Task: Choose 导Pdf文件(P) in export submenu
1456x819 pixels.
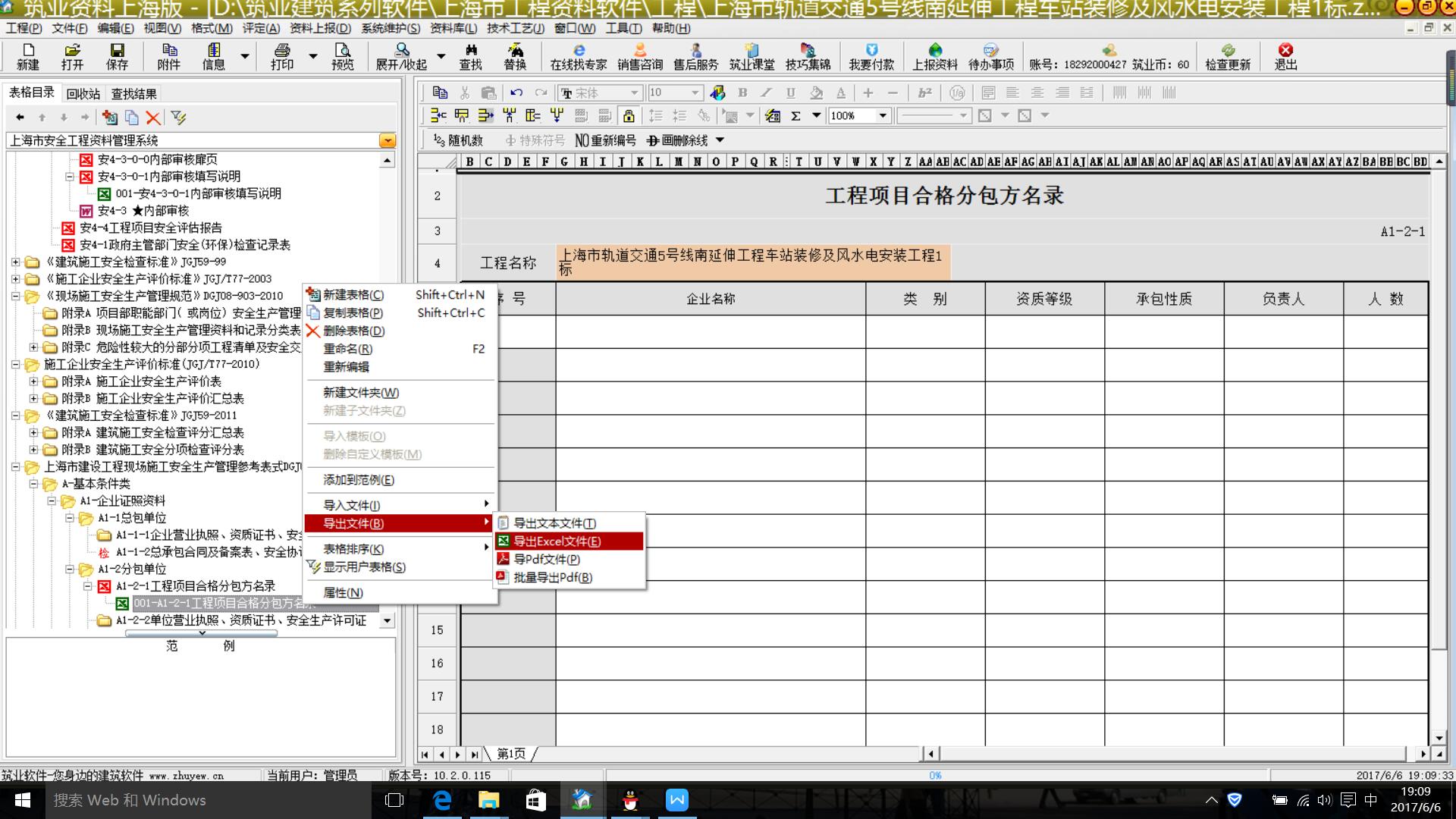Action: (547, 560)
